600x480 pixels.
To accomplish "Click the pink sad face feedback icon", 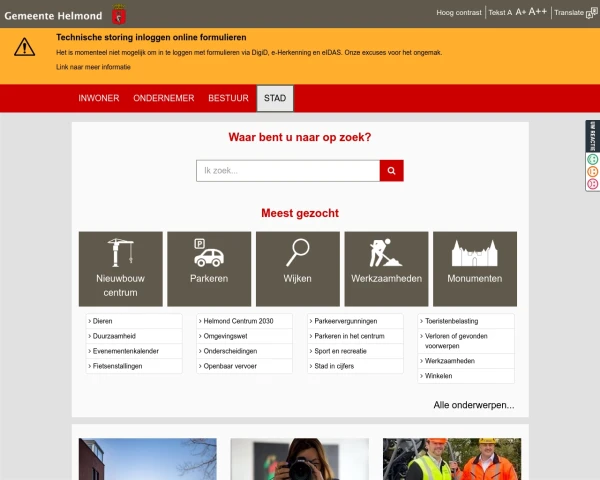I will pyautogui.click(x=592, y=184).
